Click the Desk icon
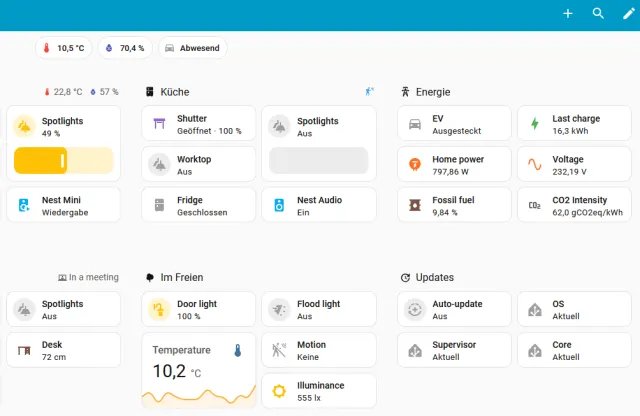Image resolution: width=640 pixels, height=416 pixels. 24,350
